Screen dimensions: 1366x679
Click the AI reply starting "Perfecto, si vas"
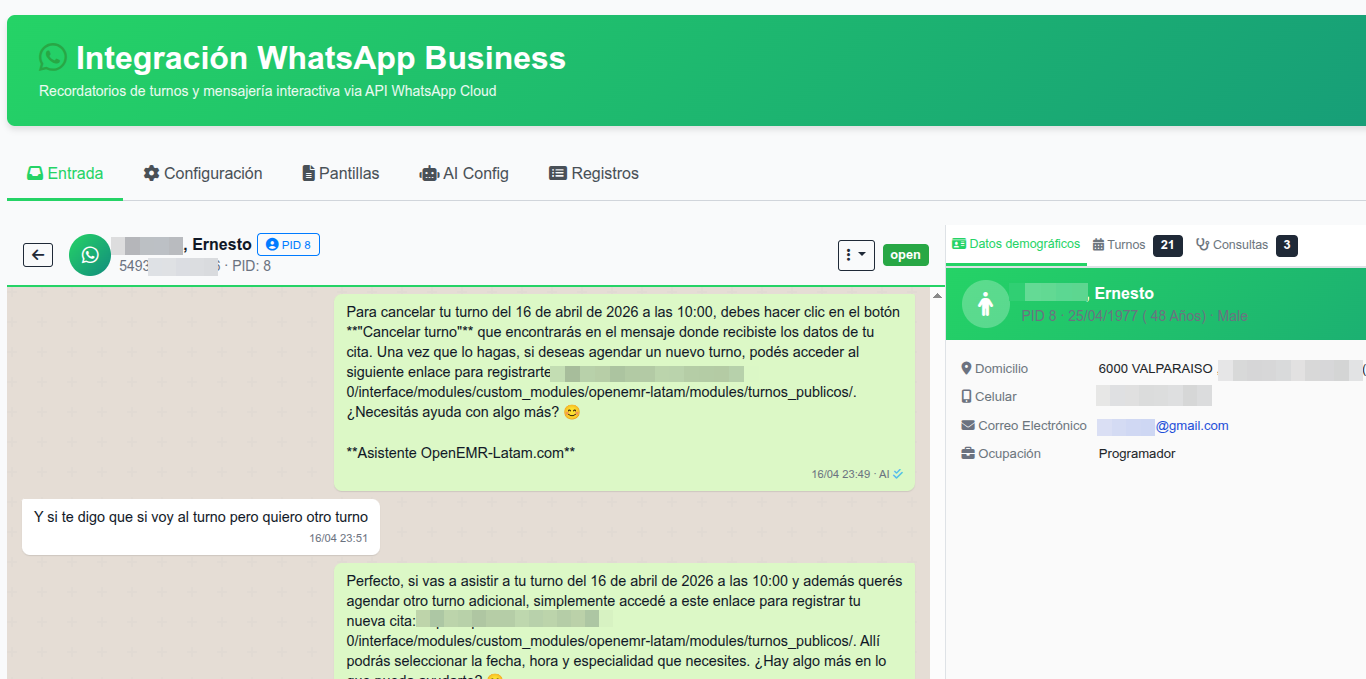point(624,621)
